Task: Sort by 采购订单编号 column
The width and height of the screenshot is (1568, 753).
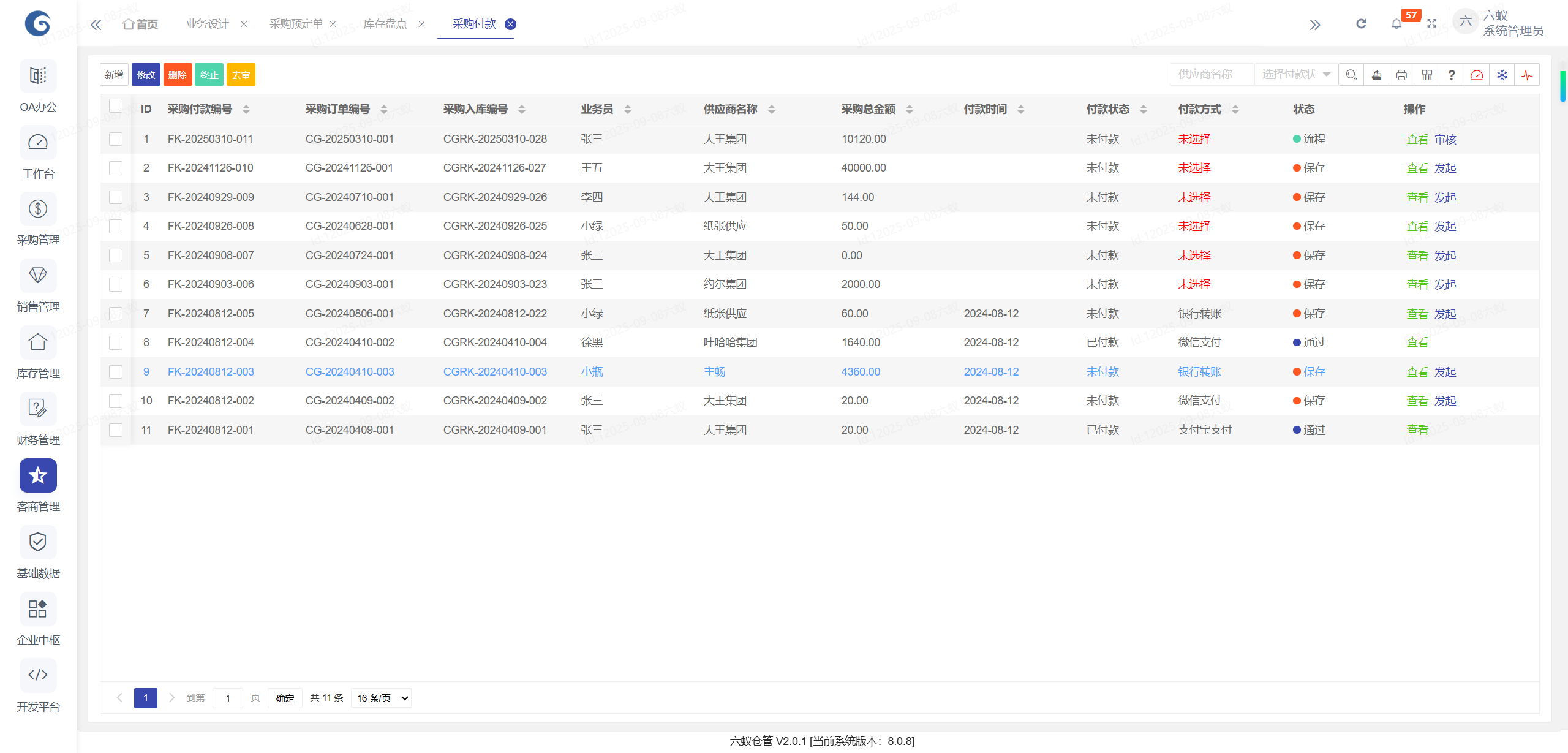Action: pyautogui.click(x=384, y=109)
